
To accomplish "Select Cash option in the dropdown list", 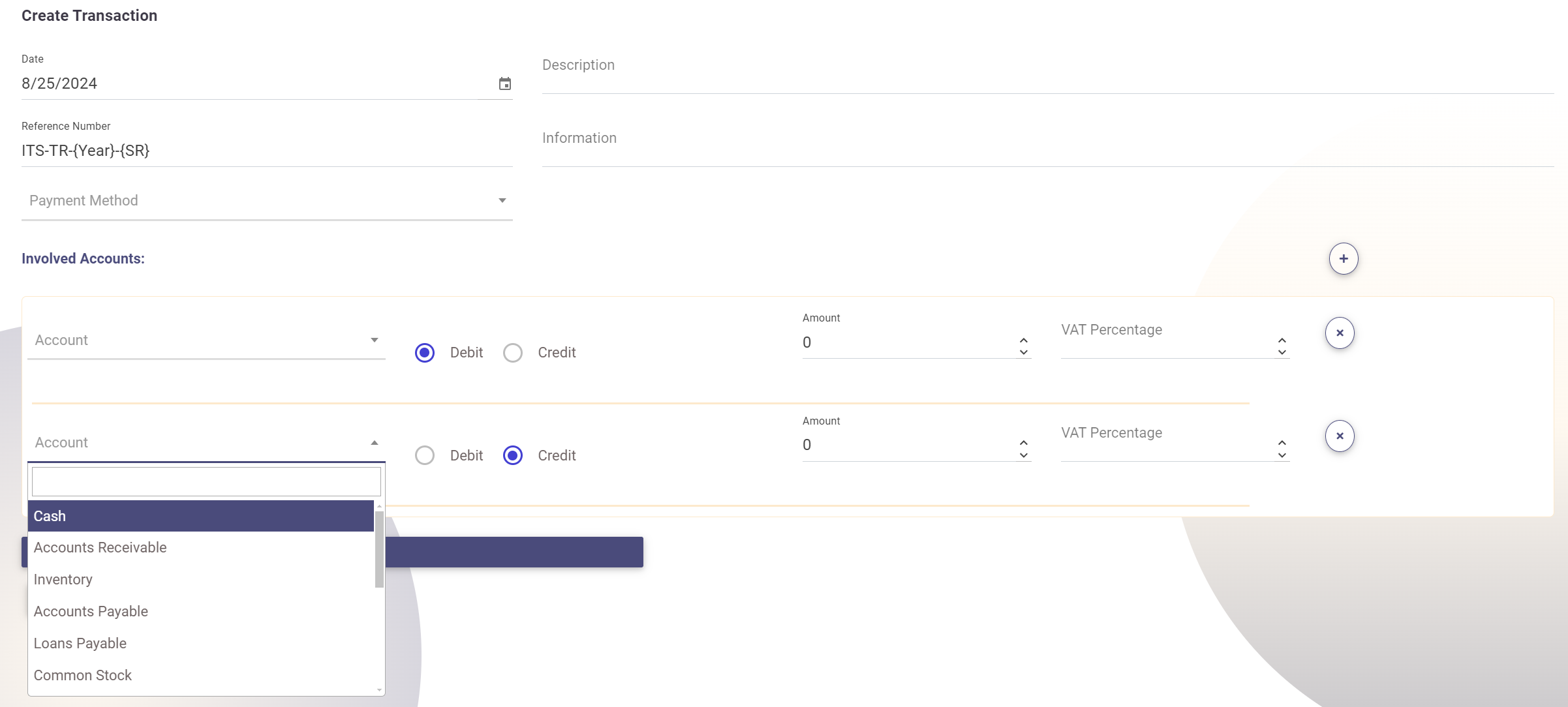I will click(x=50, y=517).
